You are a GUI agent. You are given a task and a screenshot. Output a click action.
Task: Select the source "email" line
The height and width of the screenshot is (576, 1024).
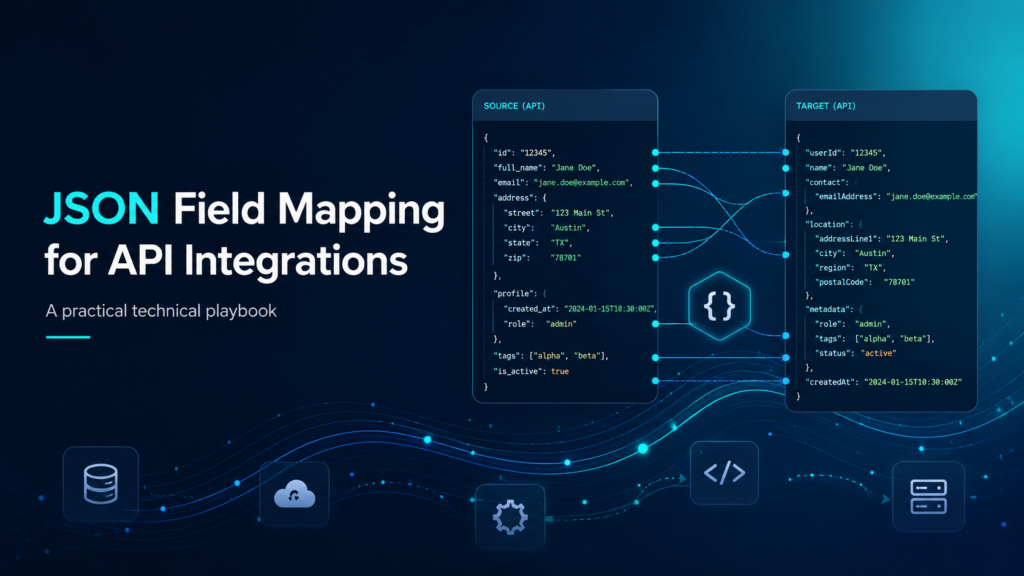coord(563,183)
